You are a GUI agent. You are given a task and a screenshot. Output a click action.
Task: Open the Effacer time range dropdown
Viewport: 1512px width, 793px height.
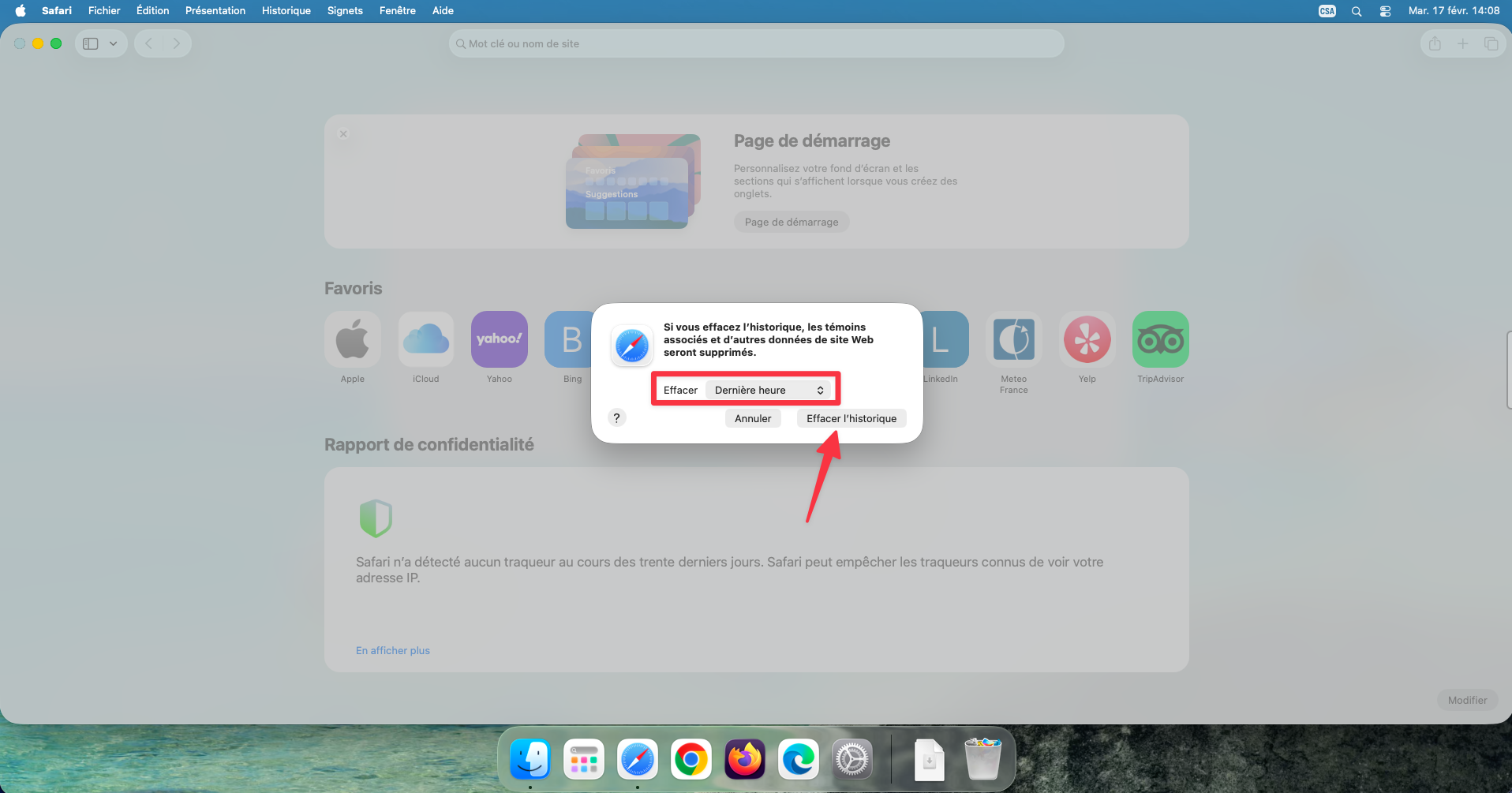[769, 390]
